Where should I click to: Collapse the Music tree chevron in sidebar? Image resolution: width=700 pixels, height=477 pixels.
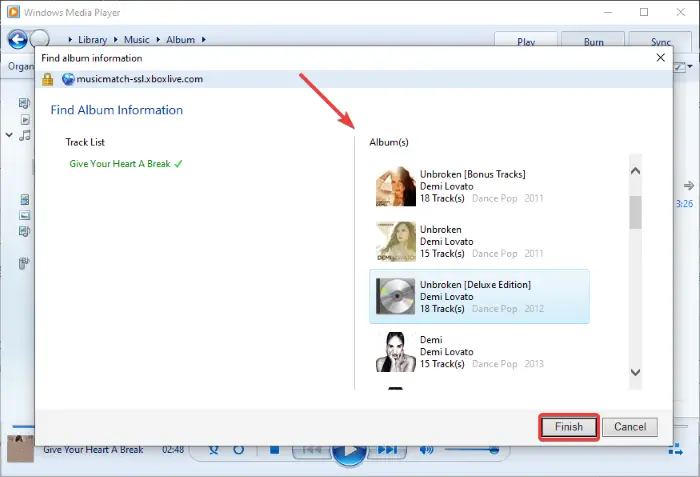(9, 134)
